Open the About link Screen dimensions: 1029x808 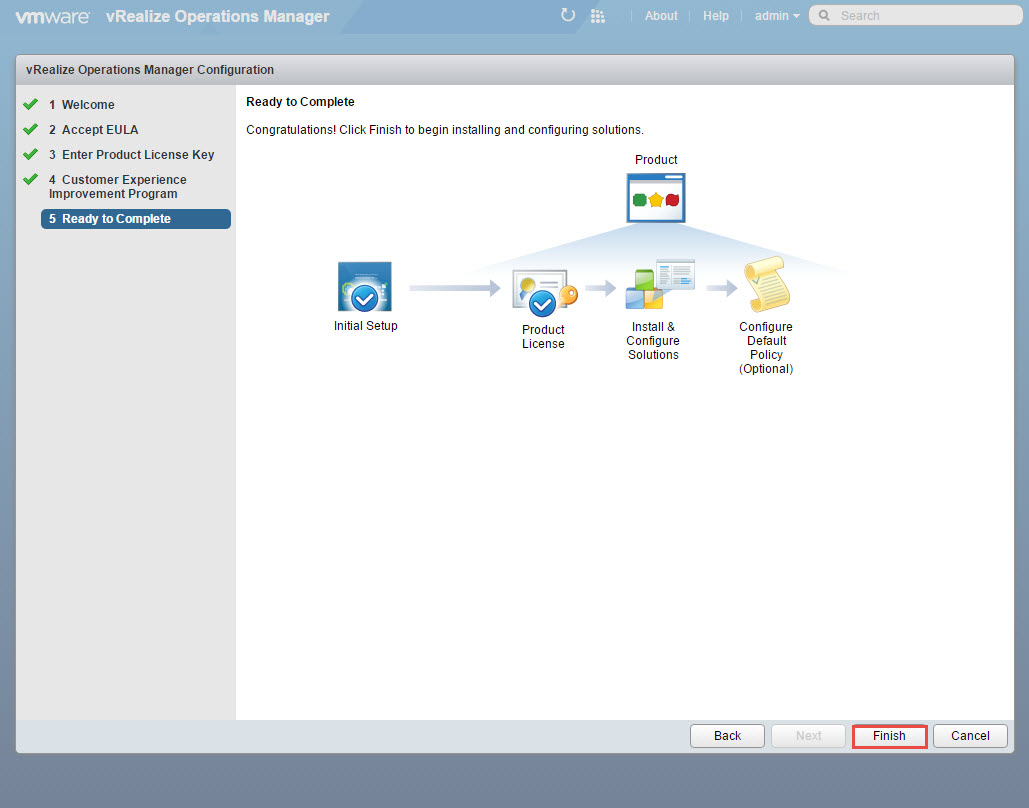[661, 16]
